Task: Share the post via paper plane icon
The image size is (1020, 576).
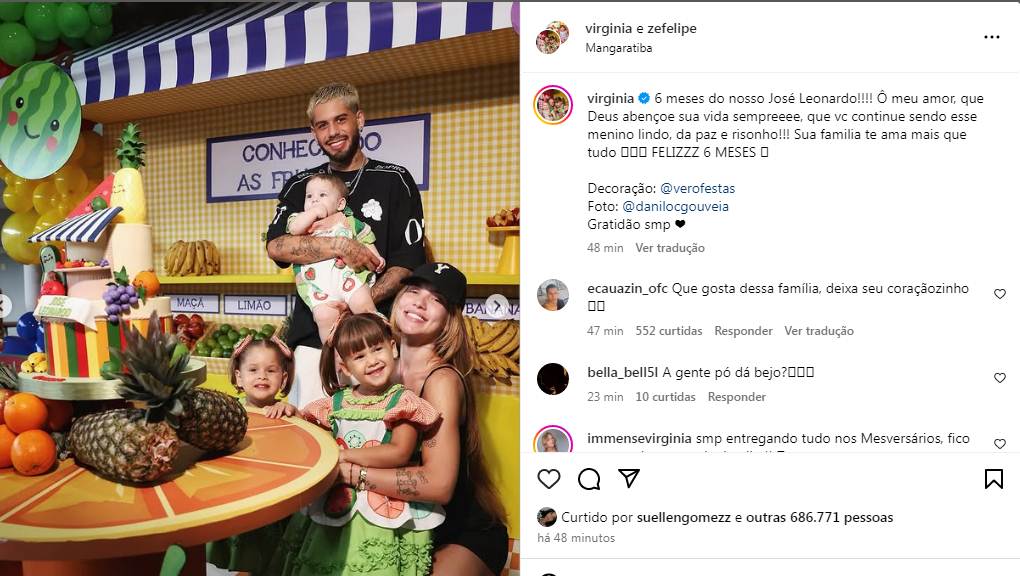Action: (x=628, y=478)
